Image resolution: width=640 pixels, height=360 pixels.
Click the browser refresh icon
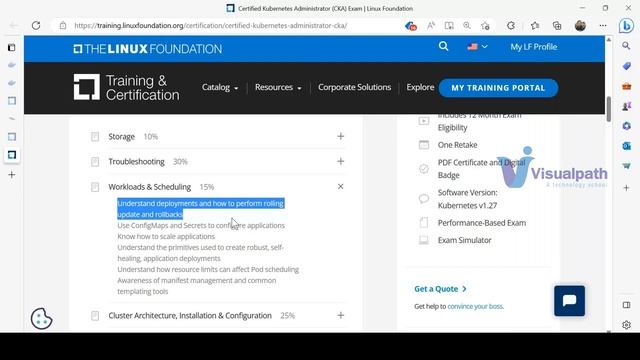(x=36, y=25)
